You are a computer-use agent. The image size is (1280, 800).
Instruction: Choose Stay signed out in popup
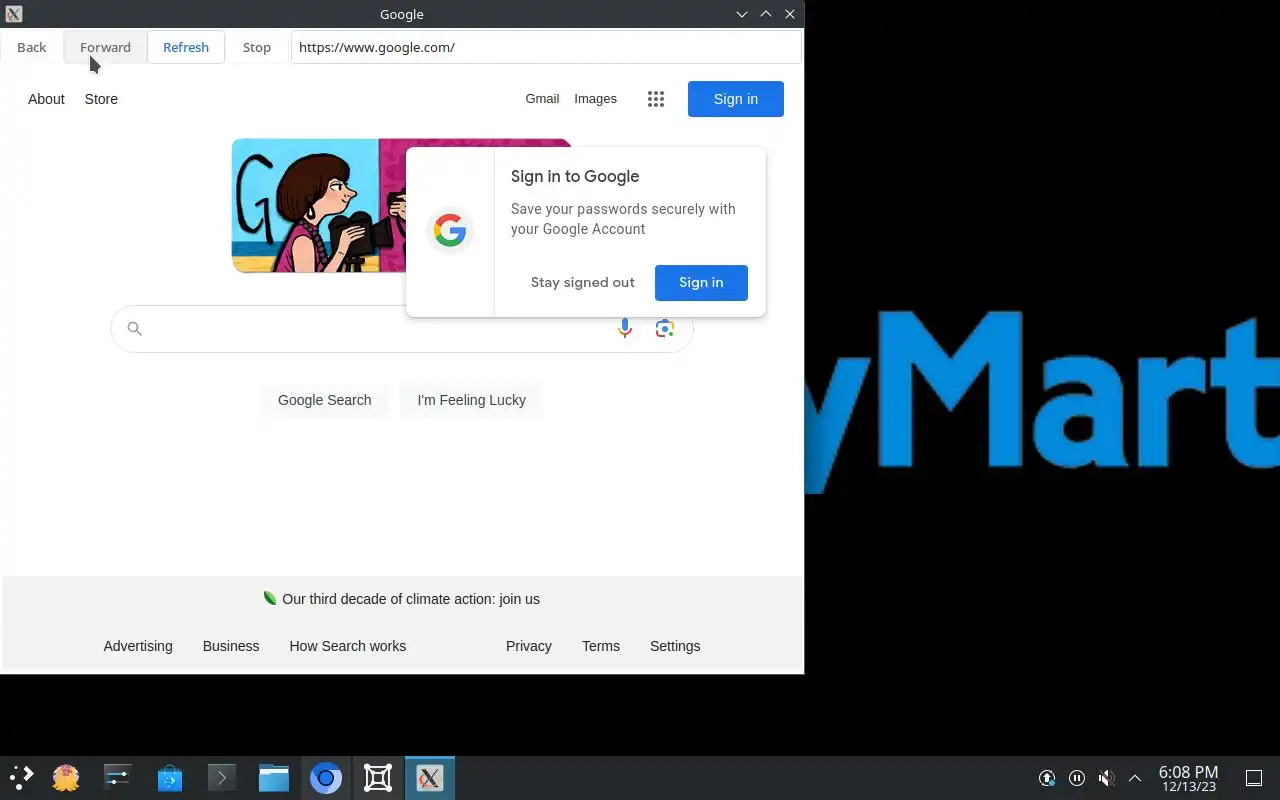[x=583, y=282]
